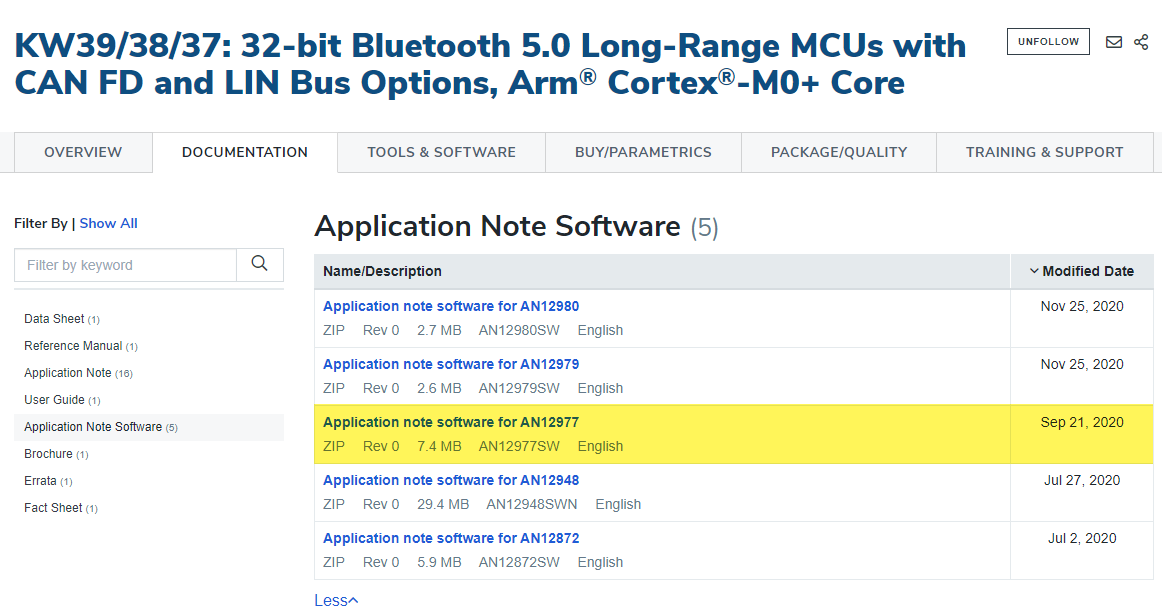The width and height of the screenshot is (1162, 610).
Task: Click the email envelope icon
Action: pos(1113,41)
